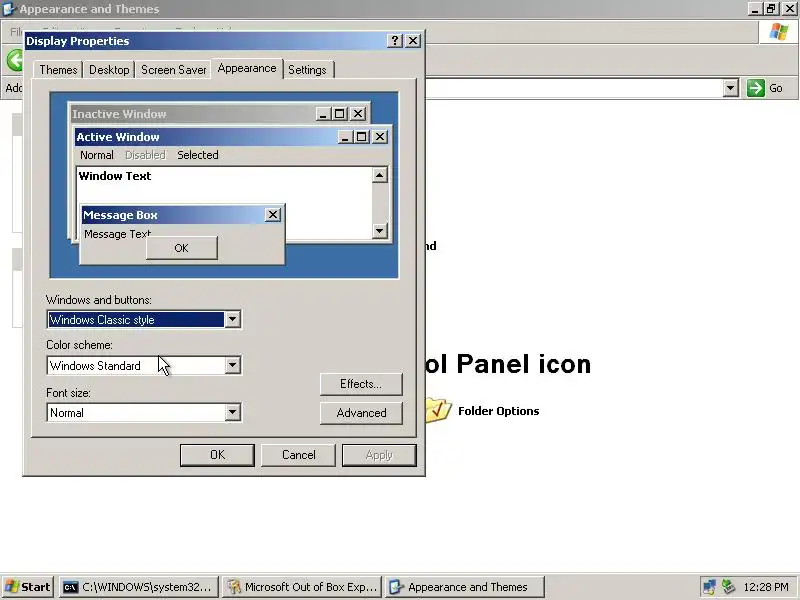Open Advanced appearance settings

click(361, 413)
